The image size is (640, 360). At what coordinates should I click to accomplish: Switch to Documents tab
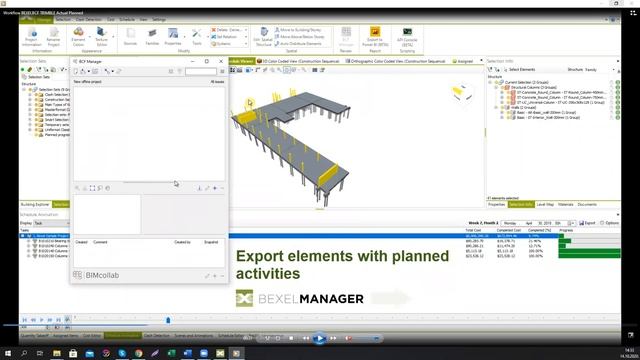point(587,204)
